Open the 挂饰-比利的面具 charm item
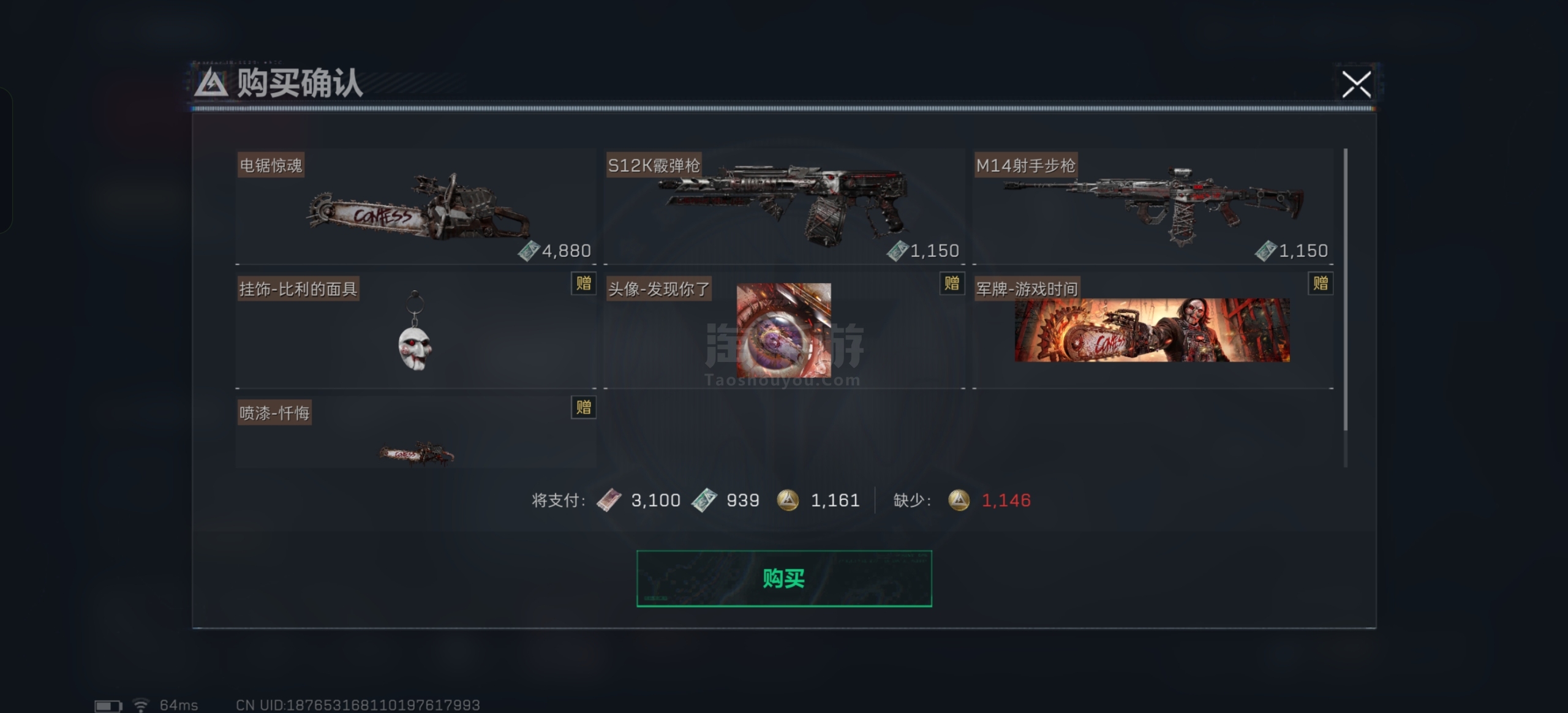 416,331
